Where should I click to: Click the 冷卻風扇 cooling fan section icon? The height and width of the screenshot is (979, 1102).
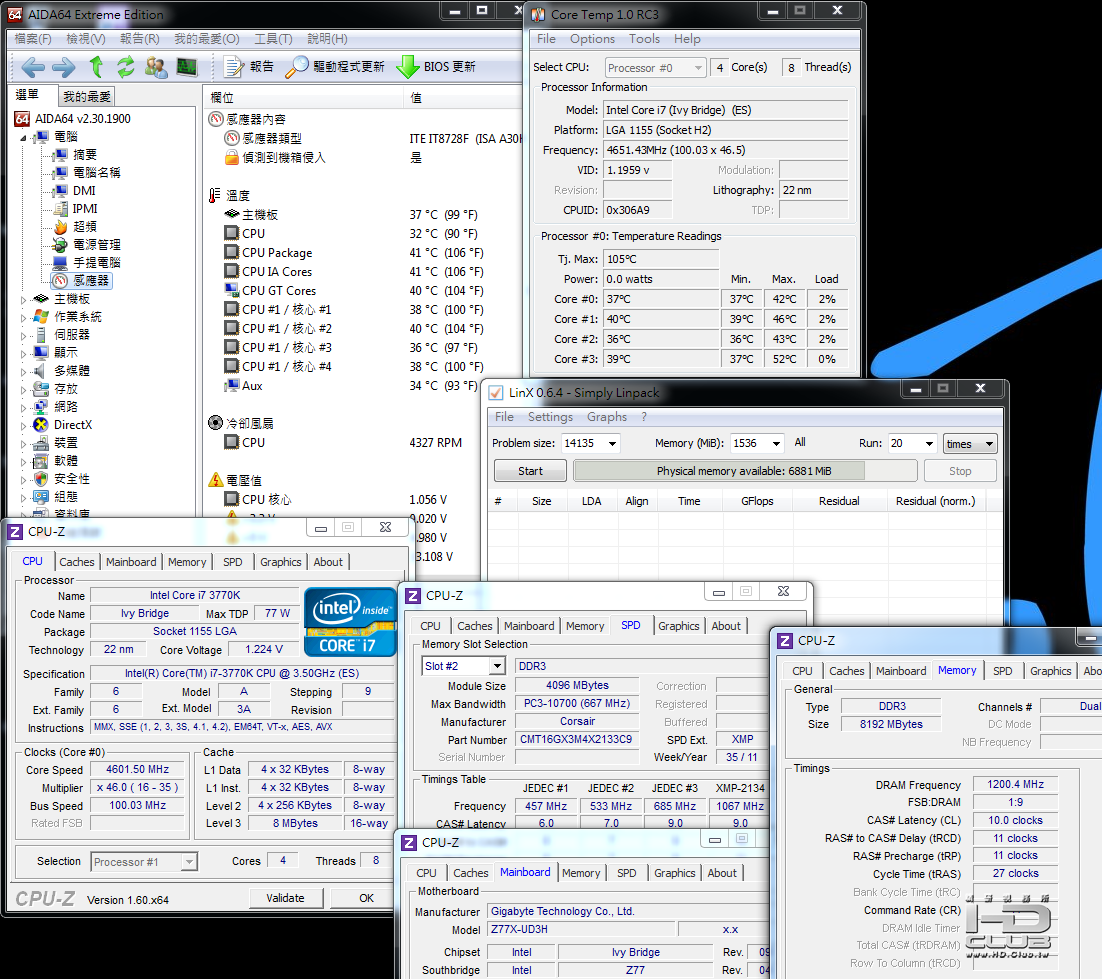[x=216, y=423]
